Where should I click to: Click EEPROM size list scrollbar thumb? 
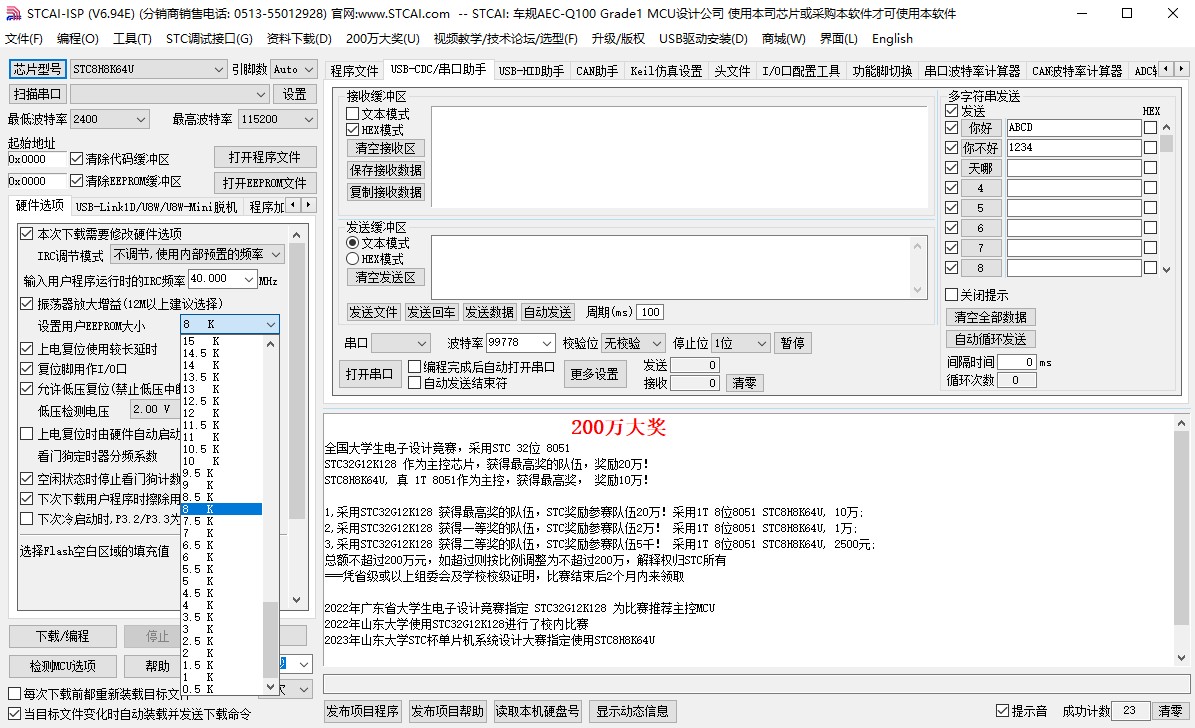pyautogui.click(x=270, y=639)
